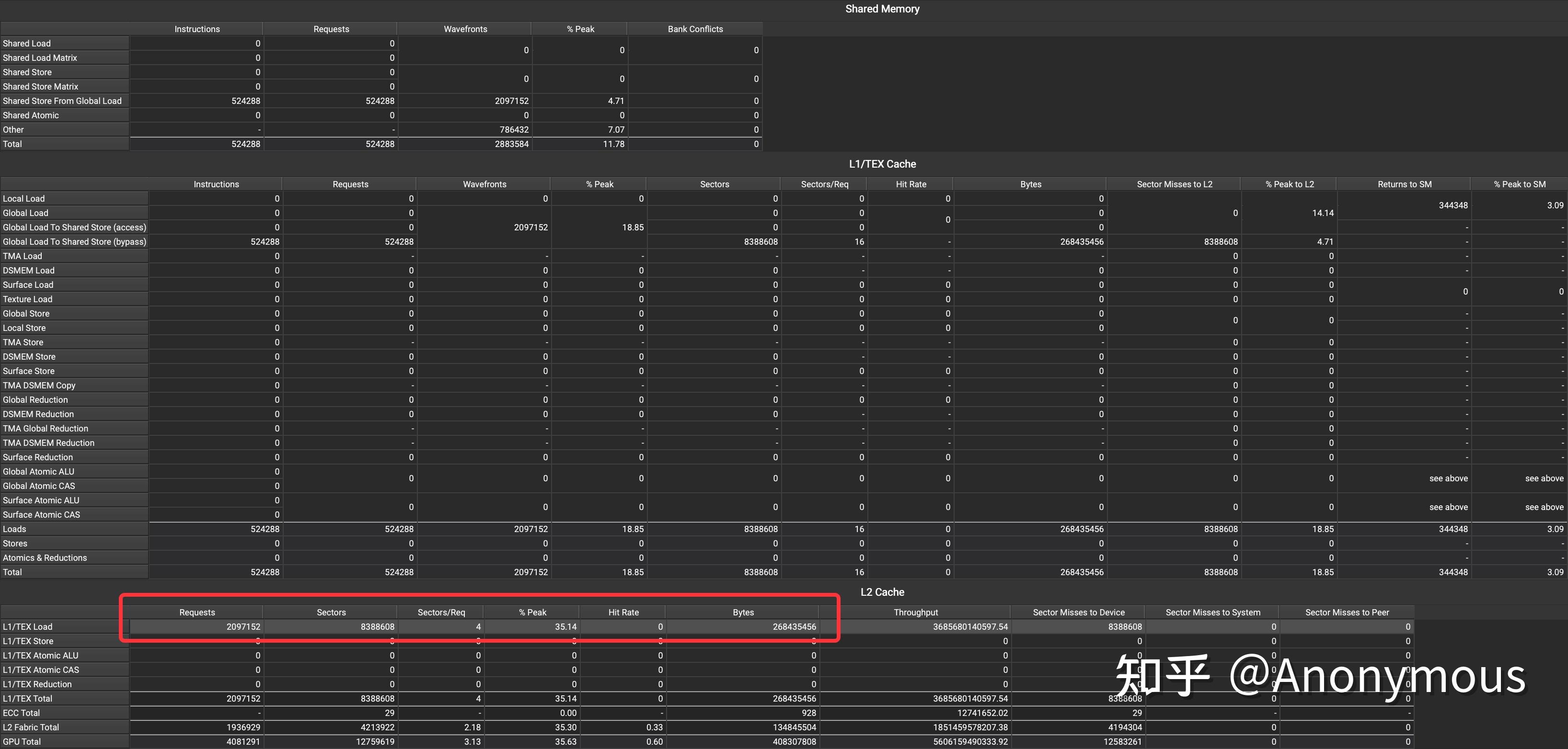The height and width of the screenshot is (749, 1568).
Task: Select the Sector Misses to L2 column header
Action: coord(1174,184)
